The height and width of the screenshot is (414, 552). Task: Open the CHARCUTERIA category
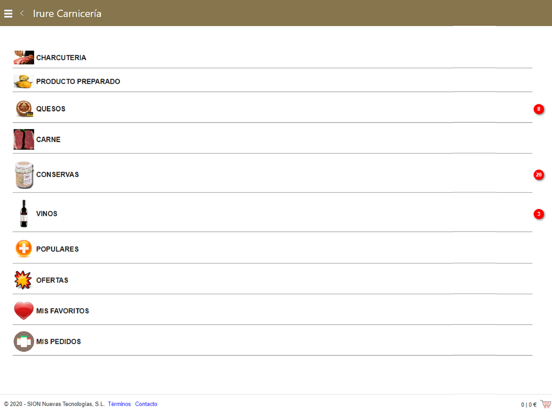(61, 57)
